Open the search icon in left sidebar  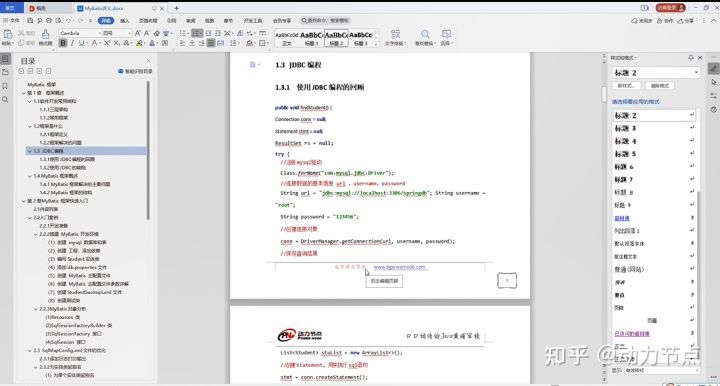(x=5, y=100)
